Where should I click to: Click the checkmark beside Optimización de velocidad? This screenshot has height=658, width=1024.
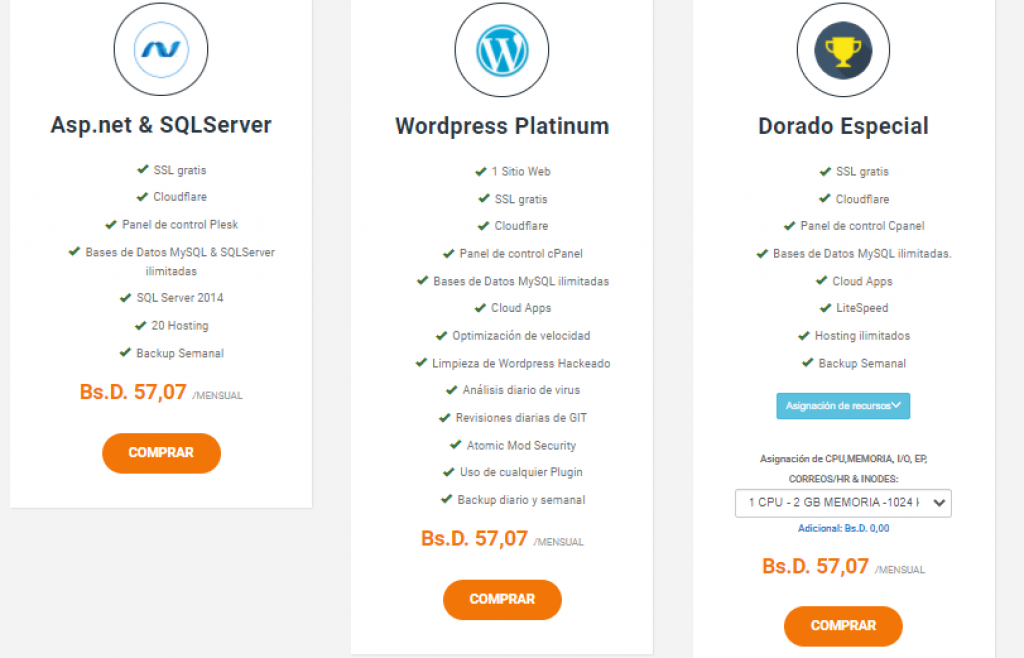(x=441, y=336)
